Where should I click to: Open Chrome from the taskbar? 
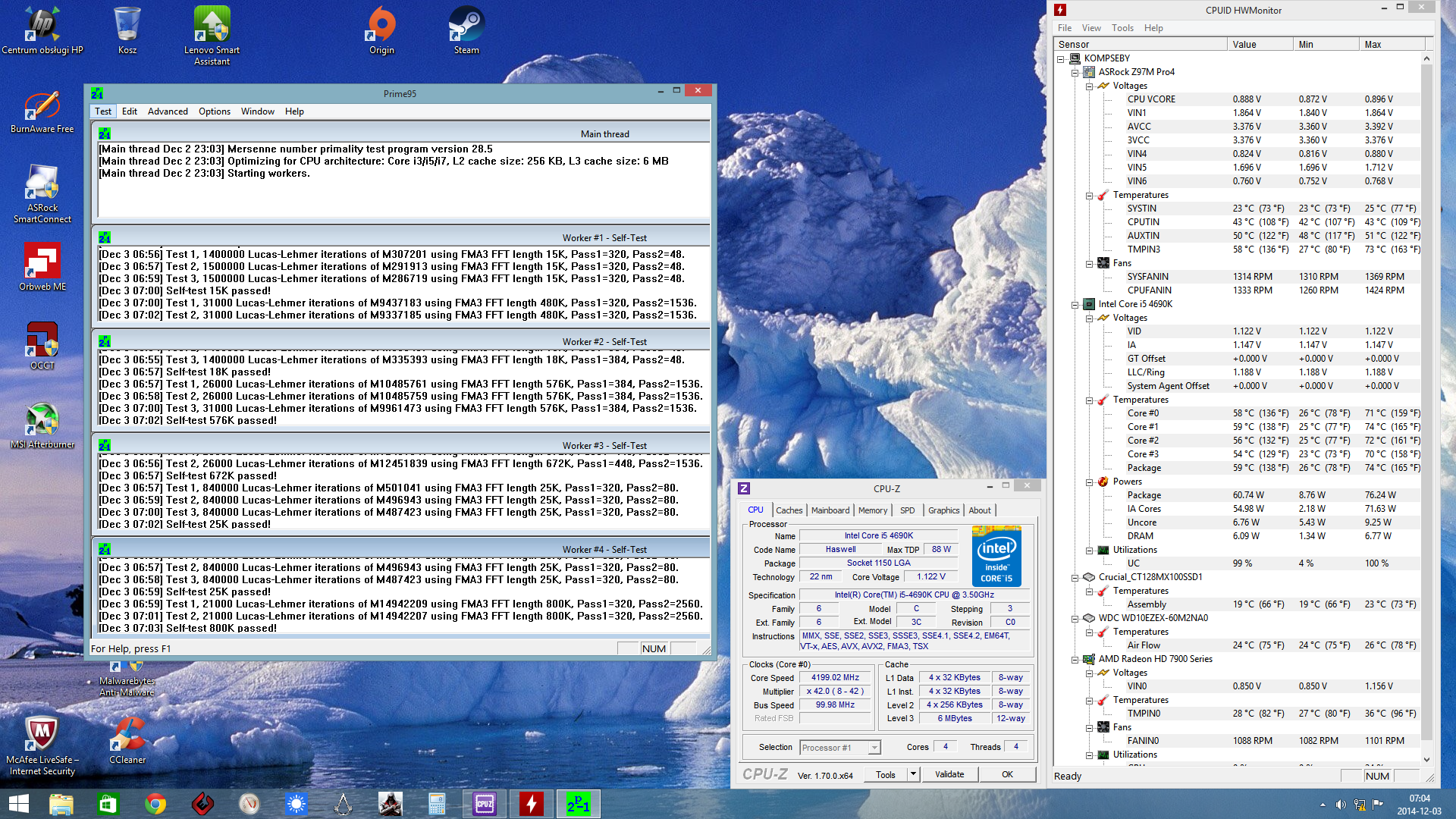coord(155,803)
